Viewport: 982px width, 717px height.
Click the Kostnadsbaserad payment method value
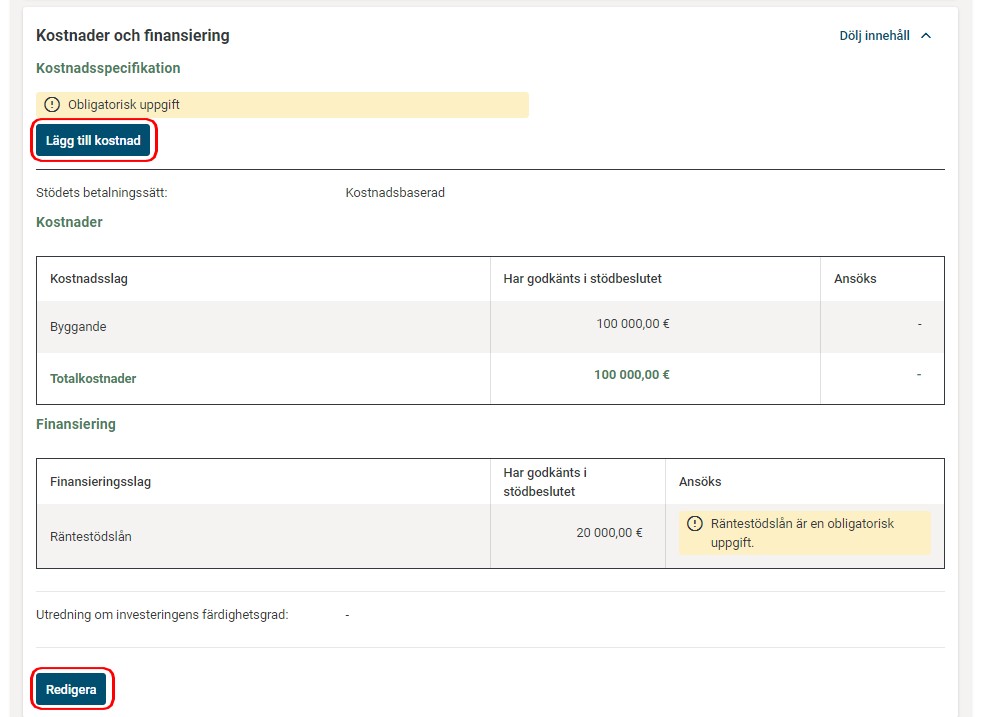coord(395,193)
